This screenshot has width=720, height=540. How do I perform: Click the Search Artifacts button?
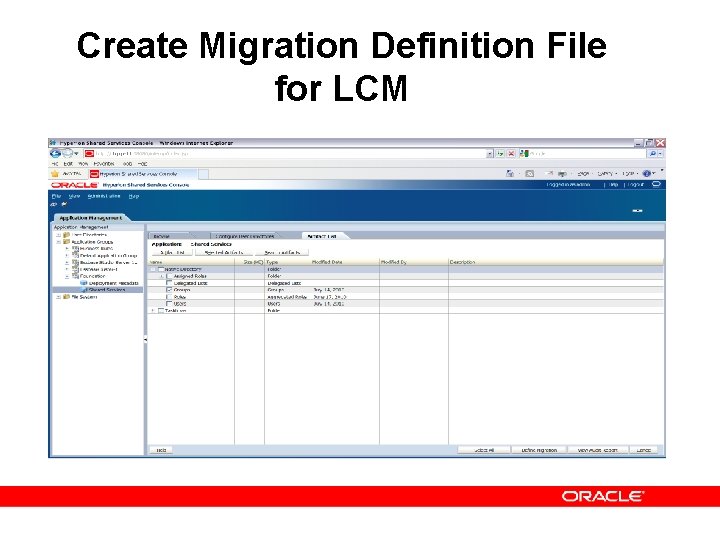click(282, 253)
